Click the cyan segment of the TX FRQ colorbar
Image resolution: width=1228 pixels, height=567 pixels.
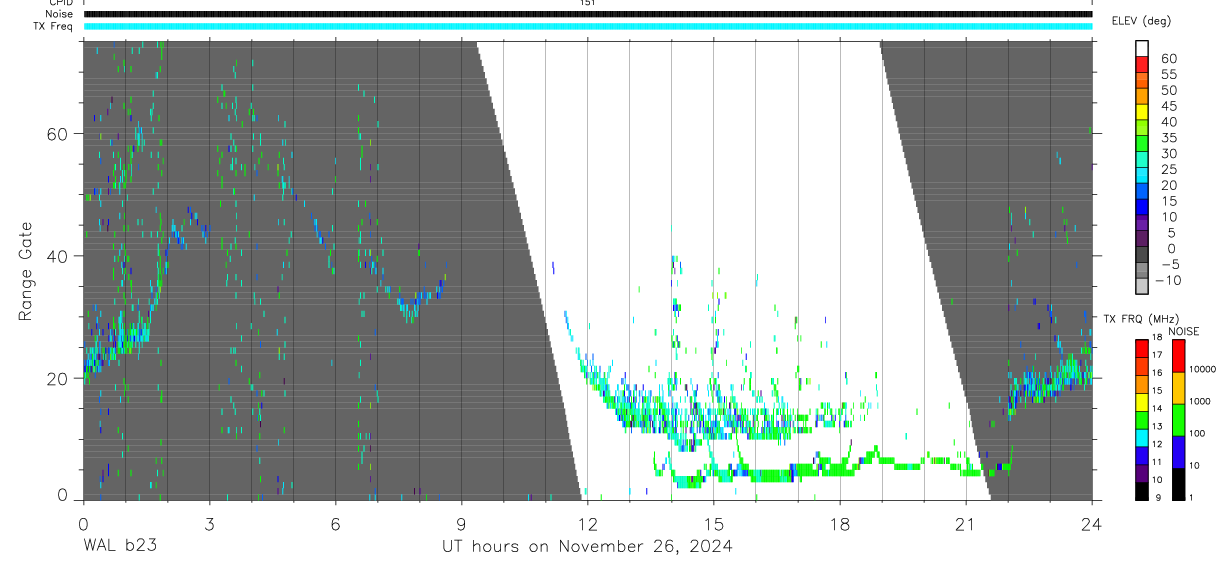(1142, 438)
